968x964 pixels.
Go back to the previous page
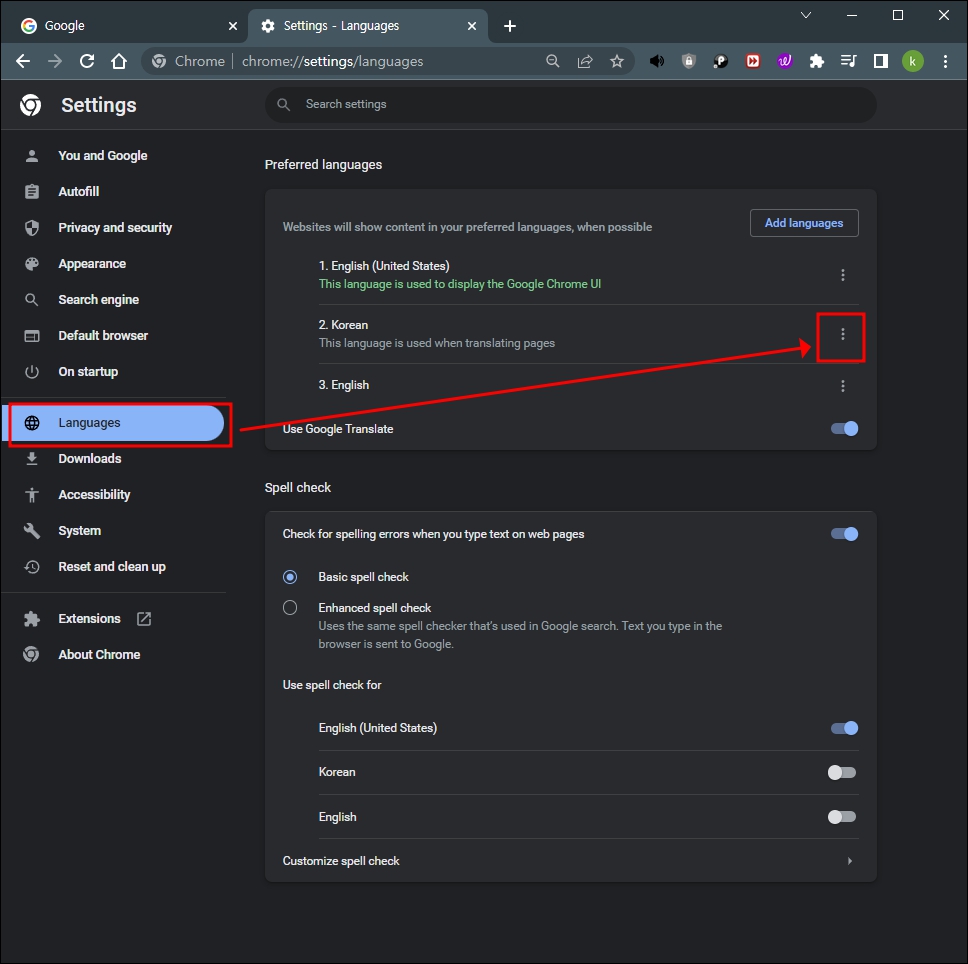click(23, 61)
